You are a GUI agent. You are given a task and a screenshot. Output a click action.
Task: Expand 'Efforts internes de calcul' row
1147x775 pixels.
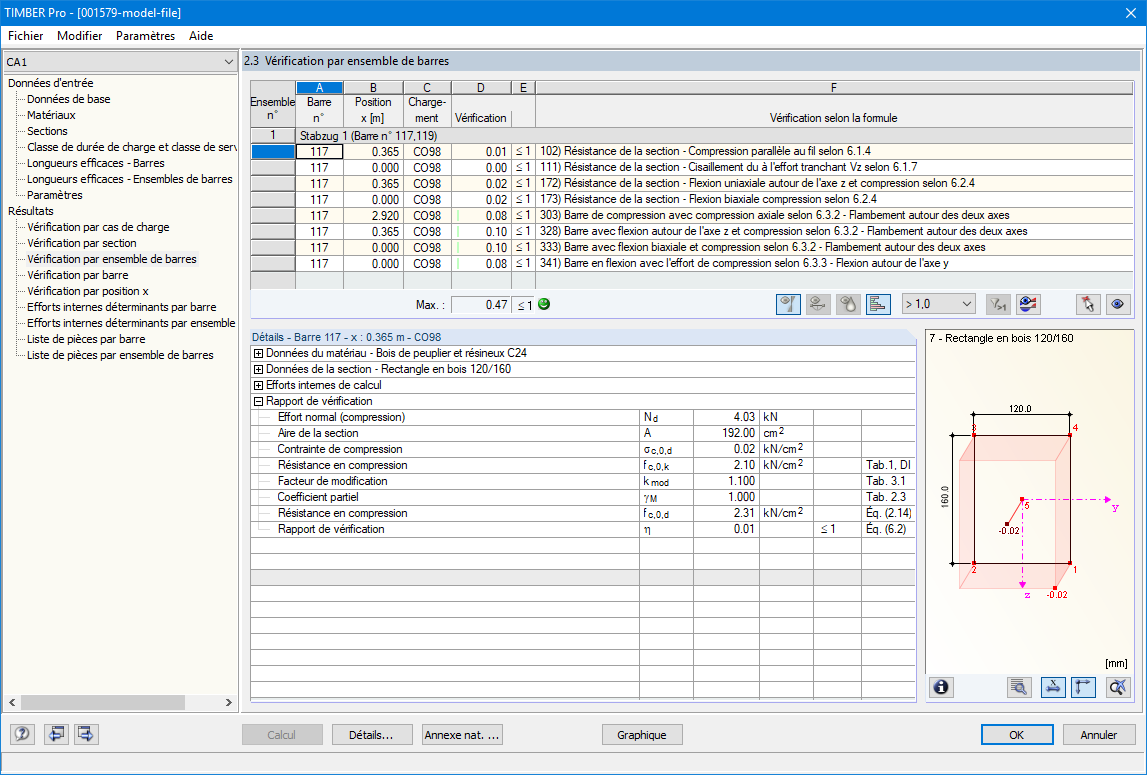[258, 386]
